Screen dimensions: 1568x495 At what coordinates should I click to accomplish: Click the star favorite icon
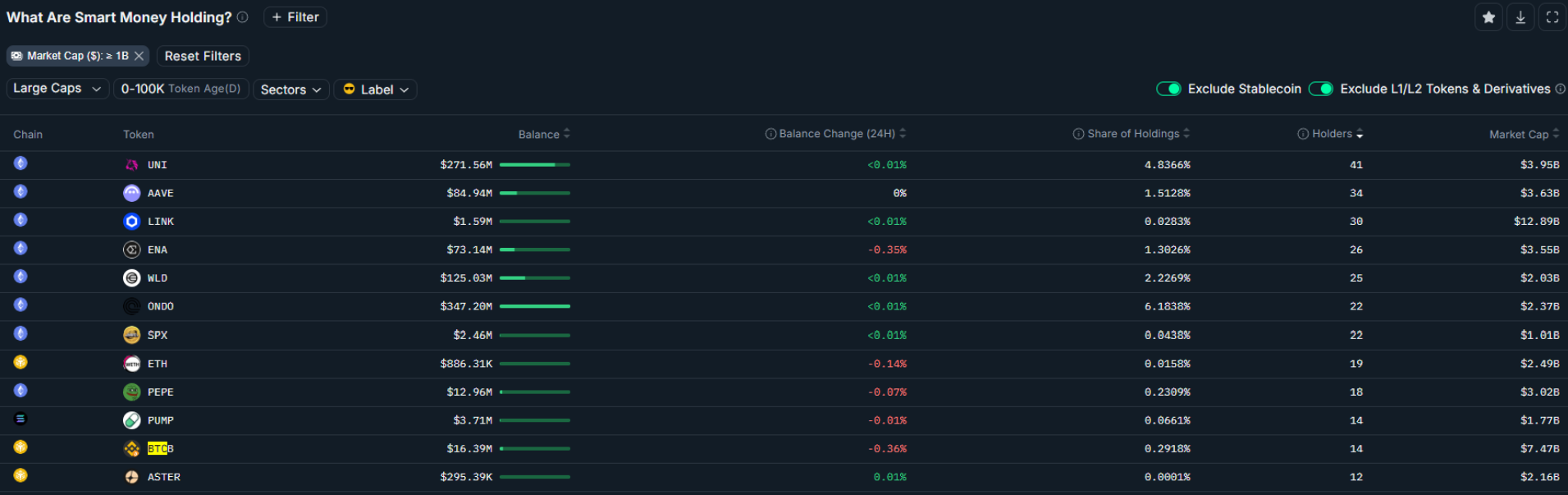click(1488, 17)
